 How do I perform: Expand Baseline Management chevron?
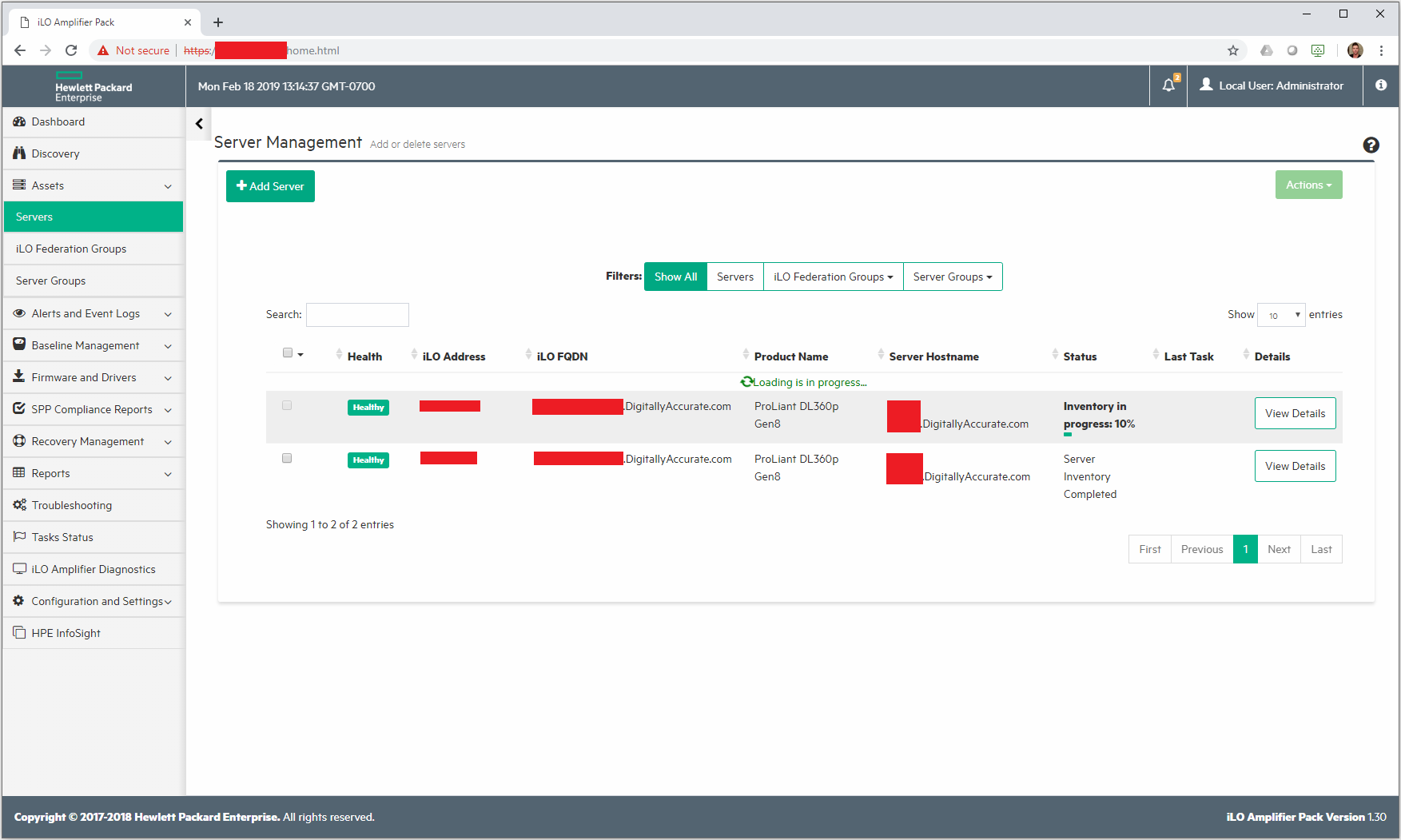(168, 346)
